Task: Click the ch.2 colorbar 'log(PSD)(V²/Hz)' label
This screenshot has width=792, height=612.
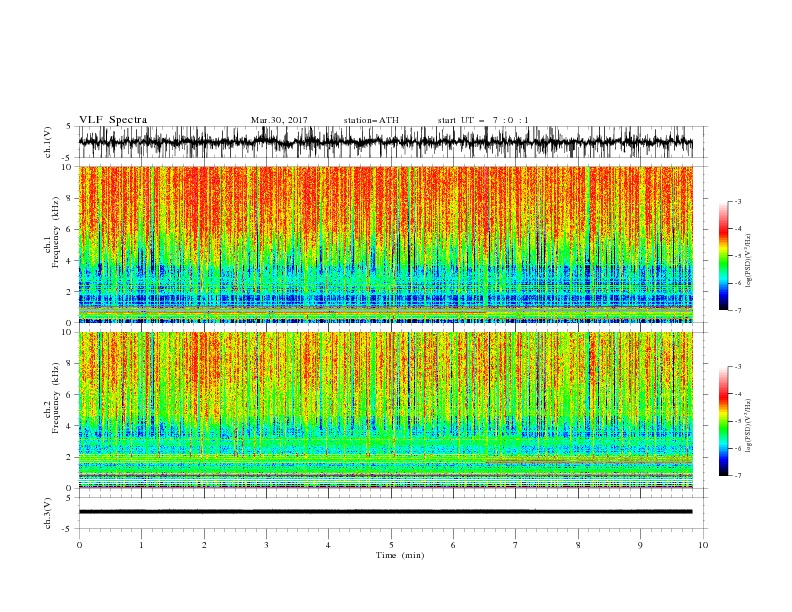Action: click(749, 426)
